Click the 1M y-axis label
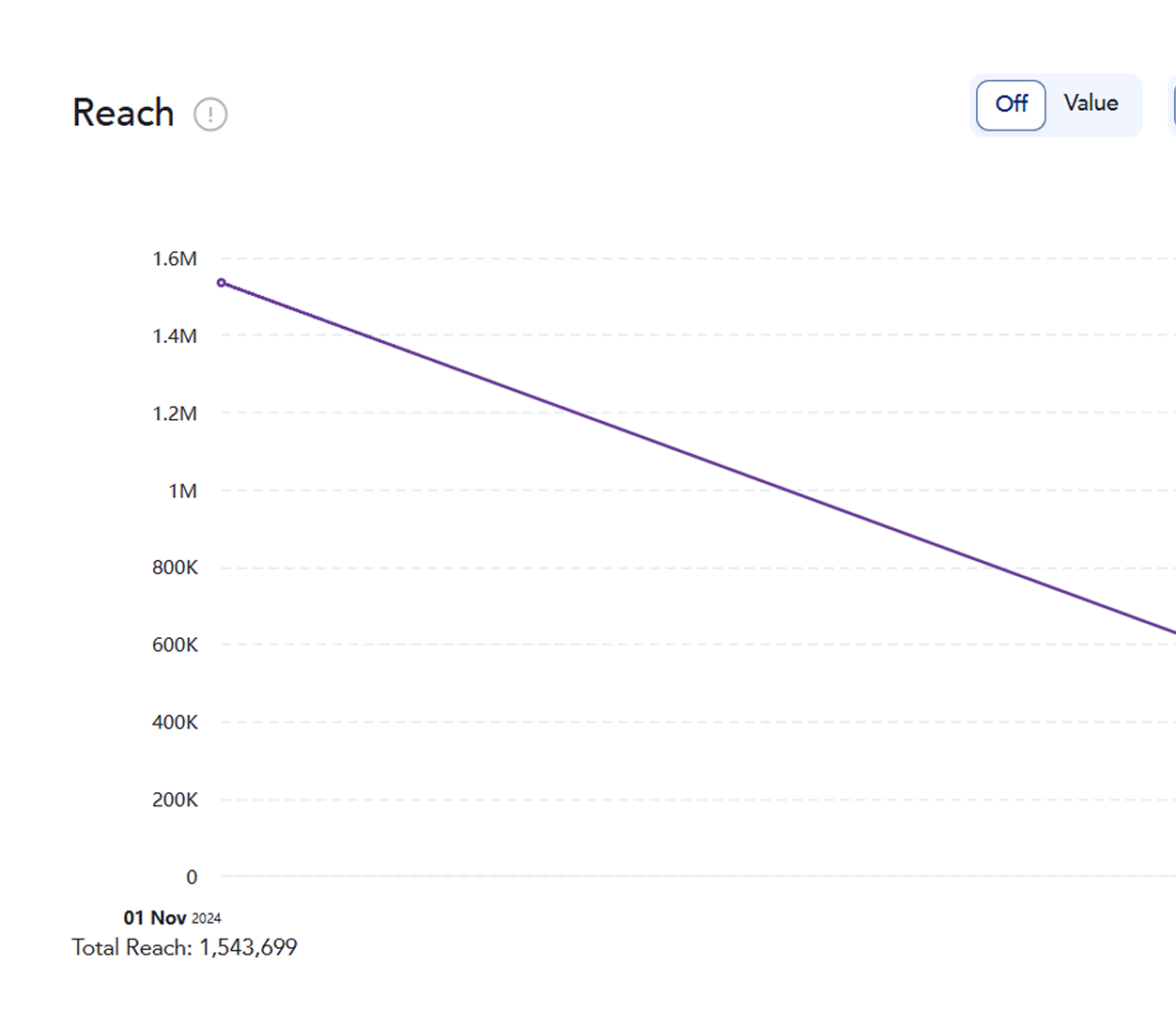1176x1028 pixels. click(x=182, y=491)
